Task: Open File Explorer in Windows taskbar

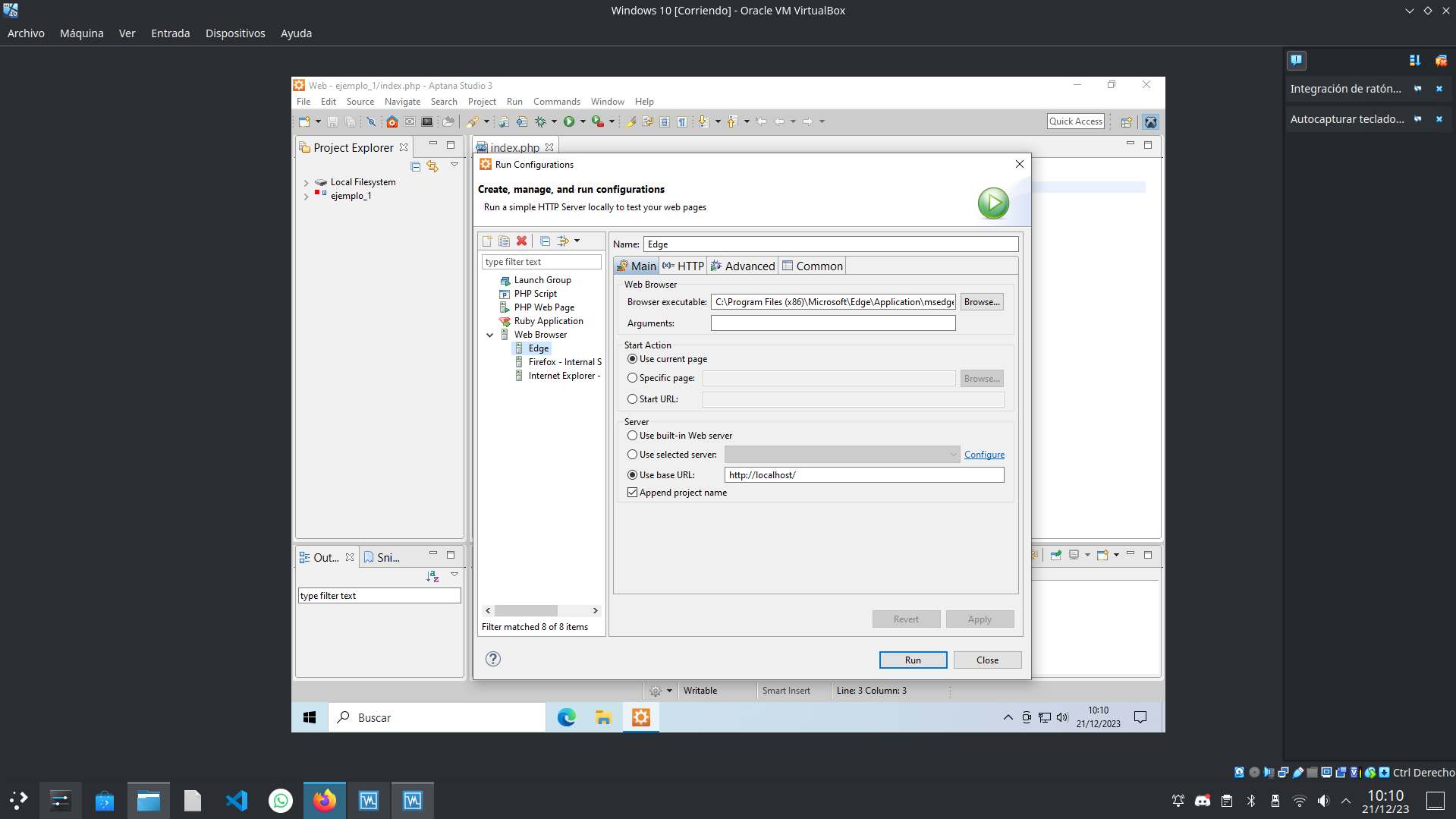Action: [603, 717]
